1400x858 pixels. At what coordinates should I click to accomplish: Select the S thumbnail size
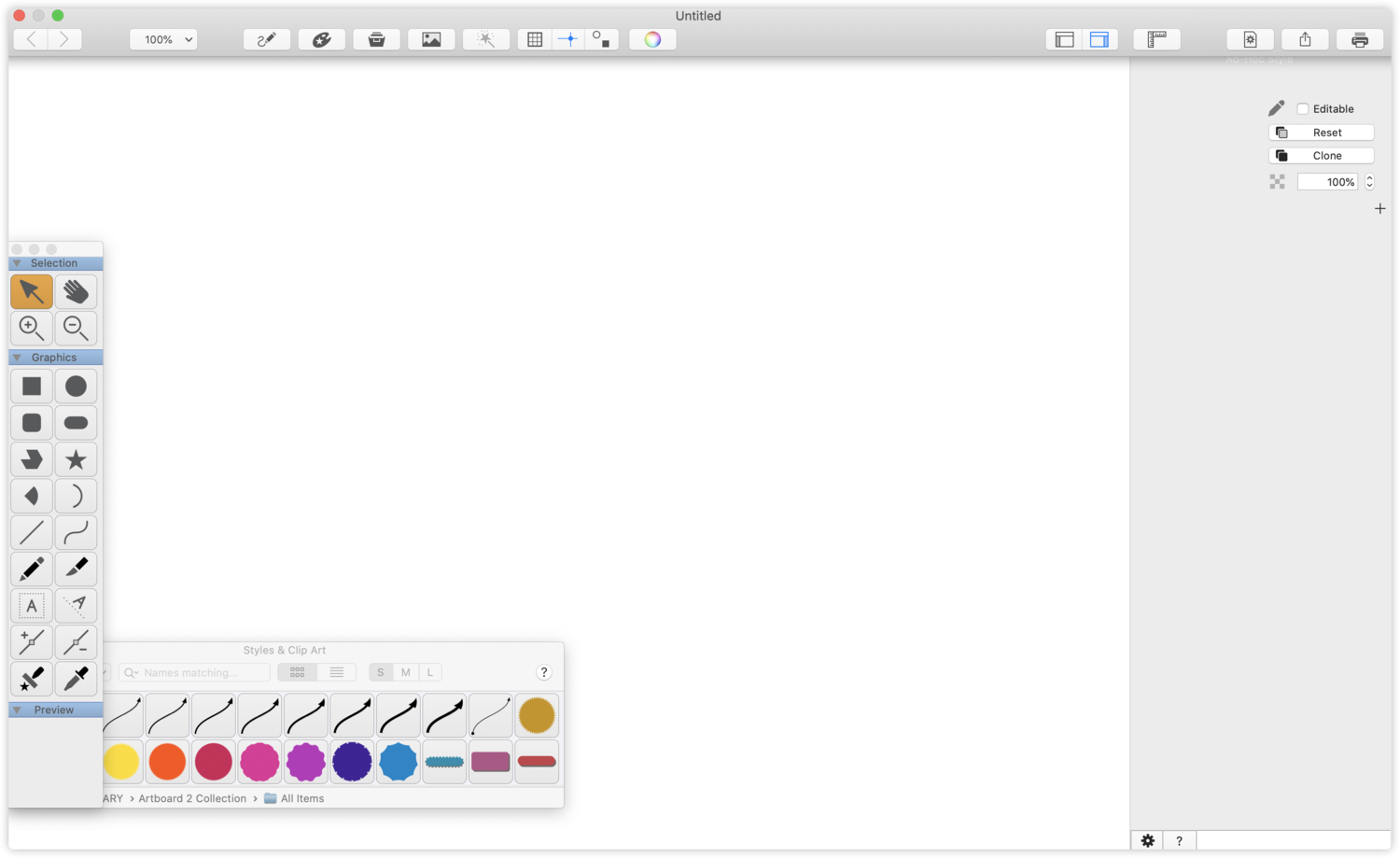click(x=381, y=672)
